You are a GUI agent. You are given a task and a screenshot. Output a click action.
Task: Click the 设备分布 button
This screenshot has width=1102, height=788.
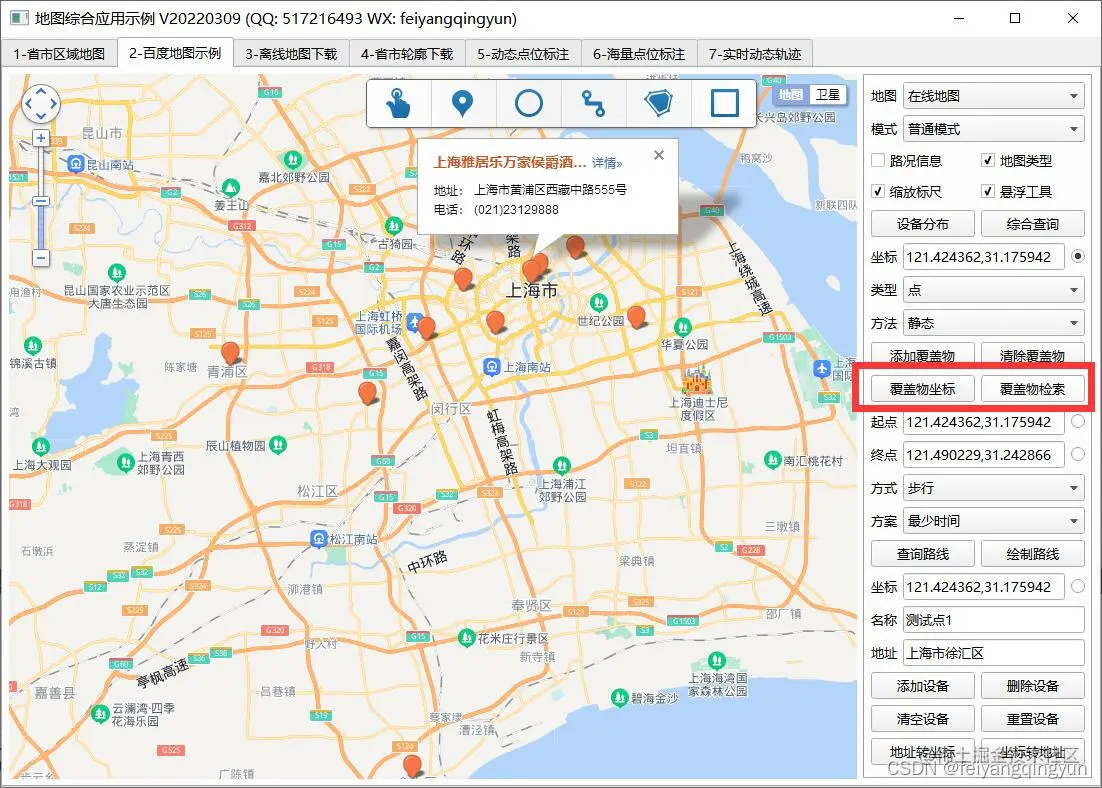pos(923,224)
